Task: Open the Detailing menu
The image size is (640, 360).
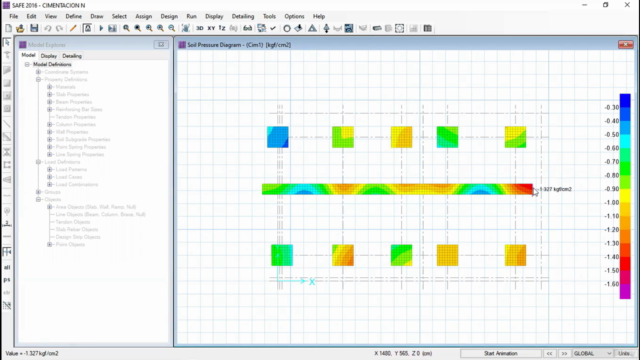Action: point(243,16)
